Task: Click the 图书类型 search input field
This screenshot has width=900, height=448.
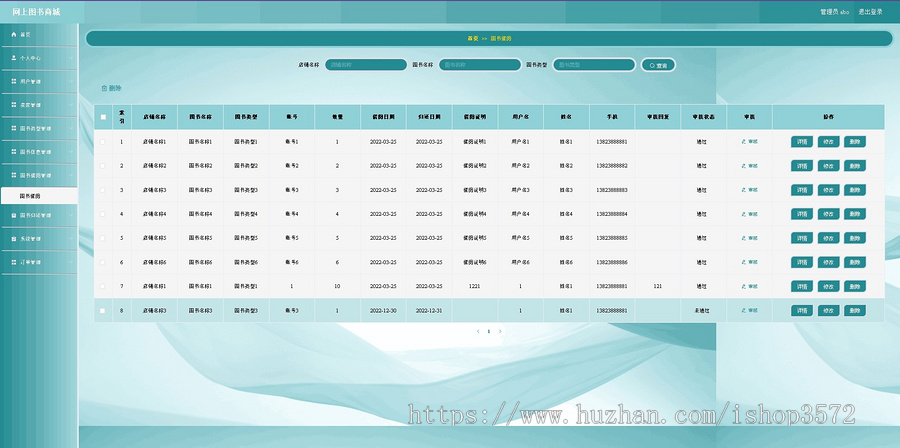Action: [594, 65]
